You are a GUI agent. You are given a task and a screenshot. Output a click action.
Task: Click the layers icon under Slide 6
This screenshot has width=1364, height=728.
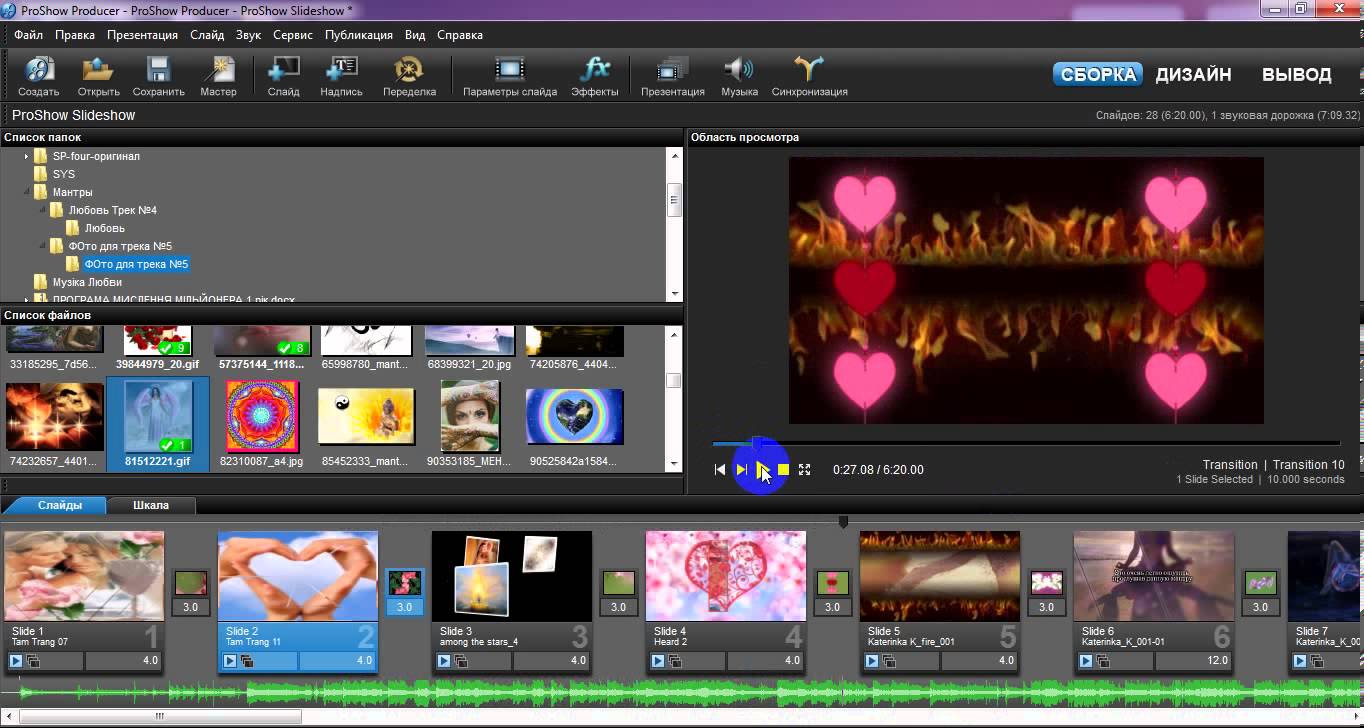click(x=1103, y=661)
